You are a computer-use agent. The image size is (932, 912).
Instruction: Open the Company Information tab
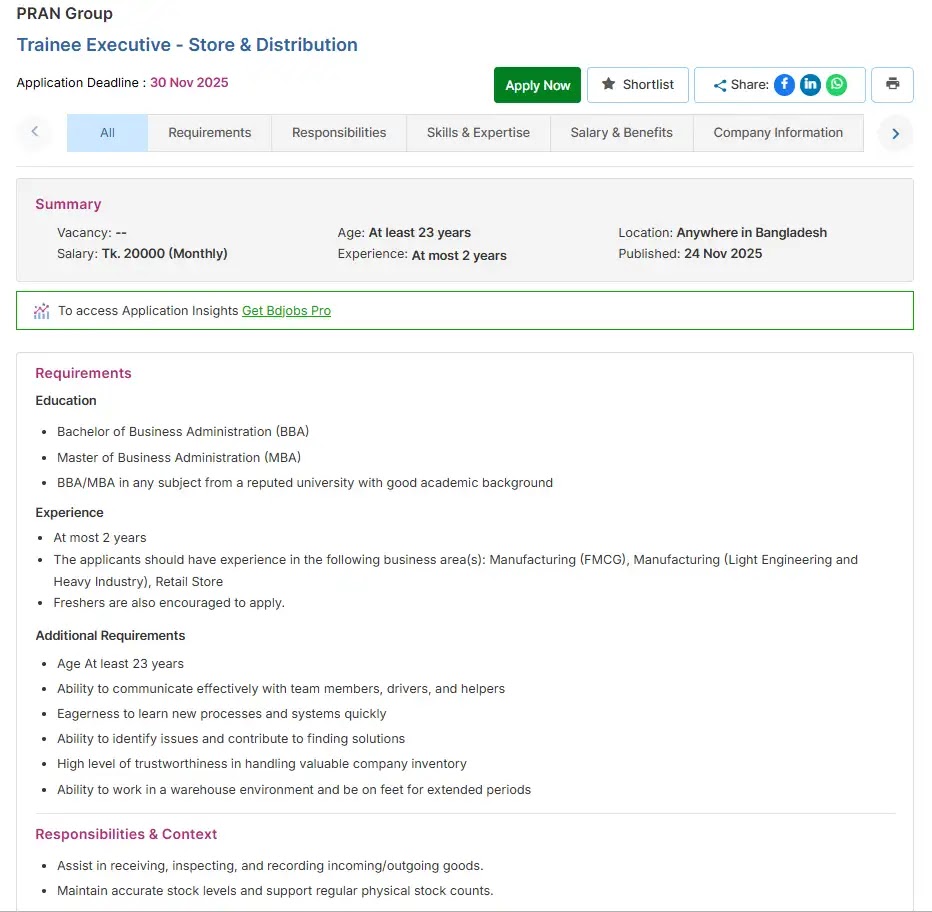click(778, 133)
